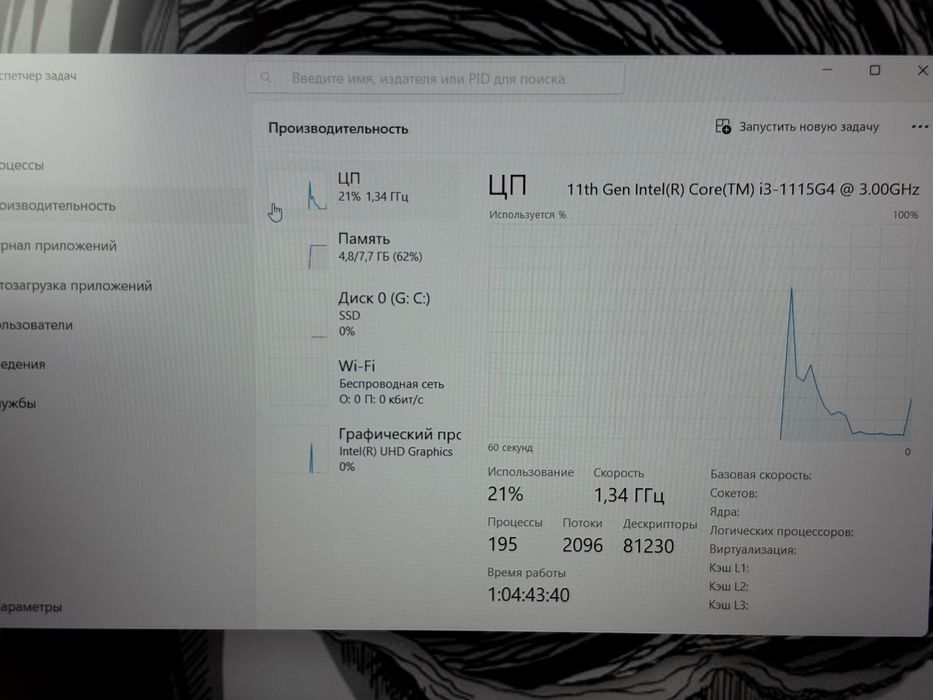This screenshot has width=933, height=700.
Task: Select the ЦП performance item
Action: (x=363, y=190)
